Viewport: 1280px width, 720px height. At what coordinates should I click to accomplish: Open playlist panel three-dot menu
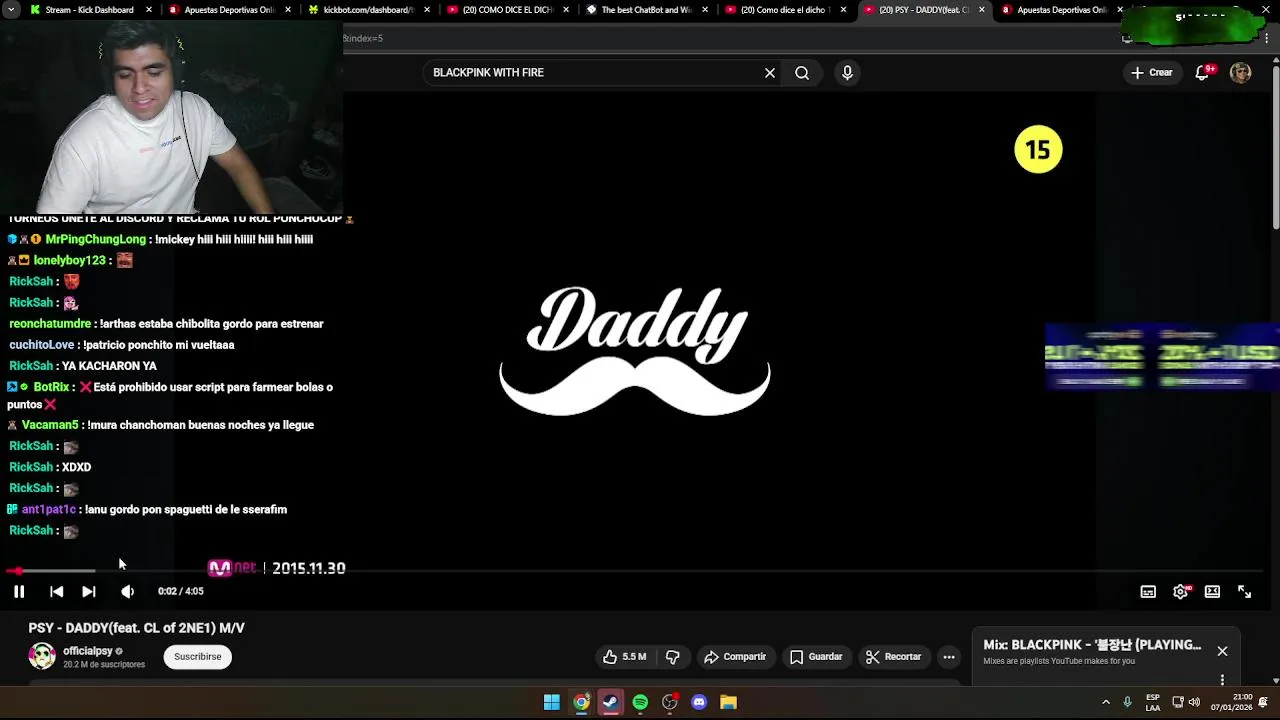click(x=1222, y=680)
